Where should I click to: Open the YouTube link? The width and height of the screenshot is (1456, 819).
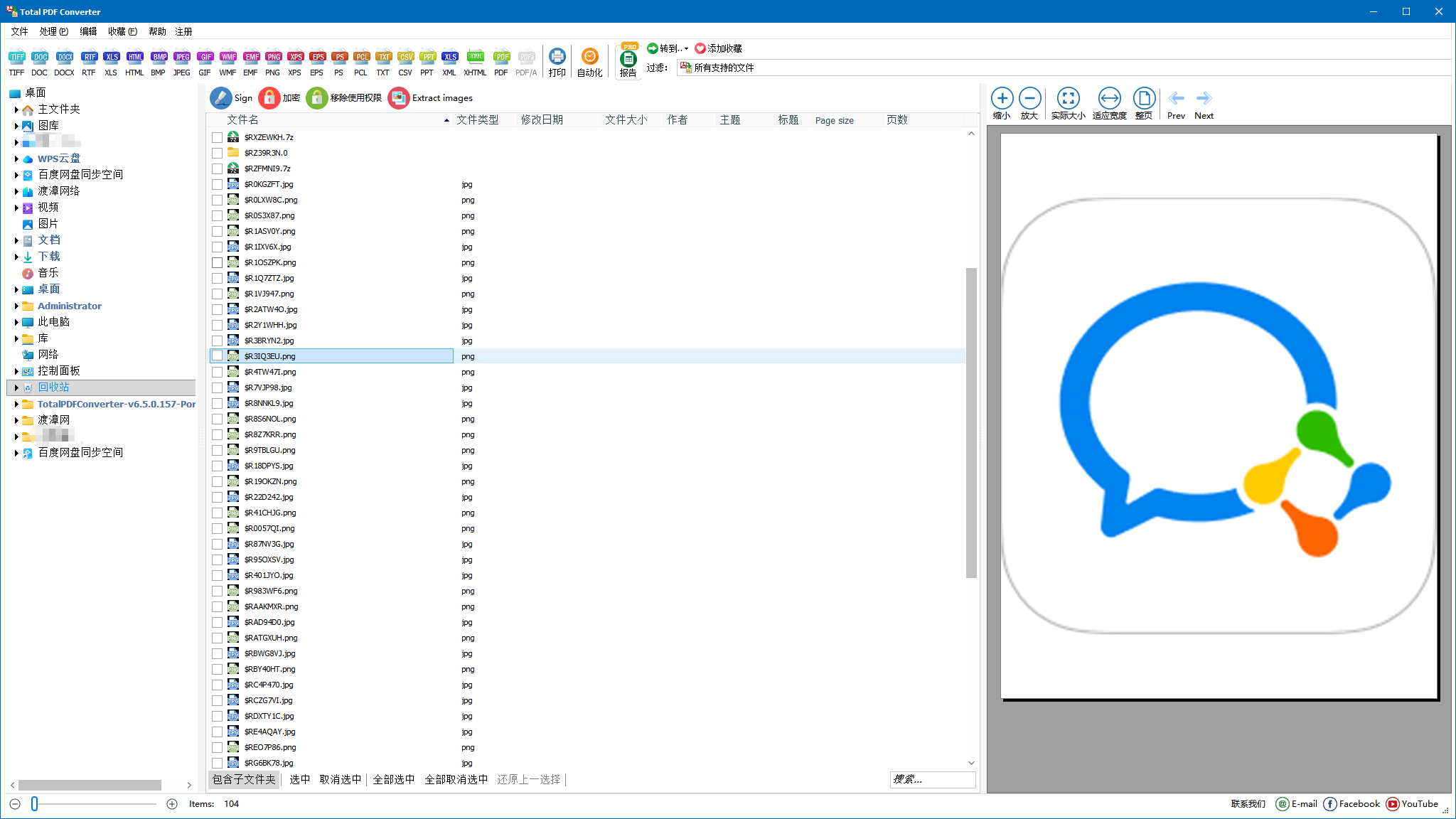1412,804
